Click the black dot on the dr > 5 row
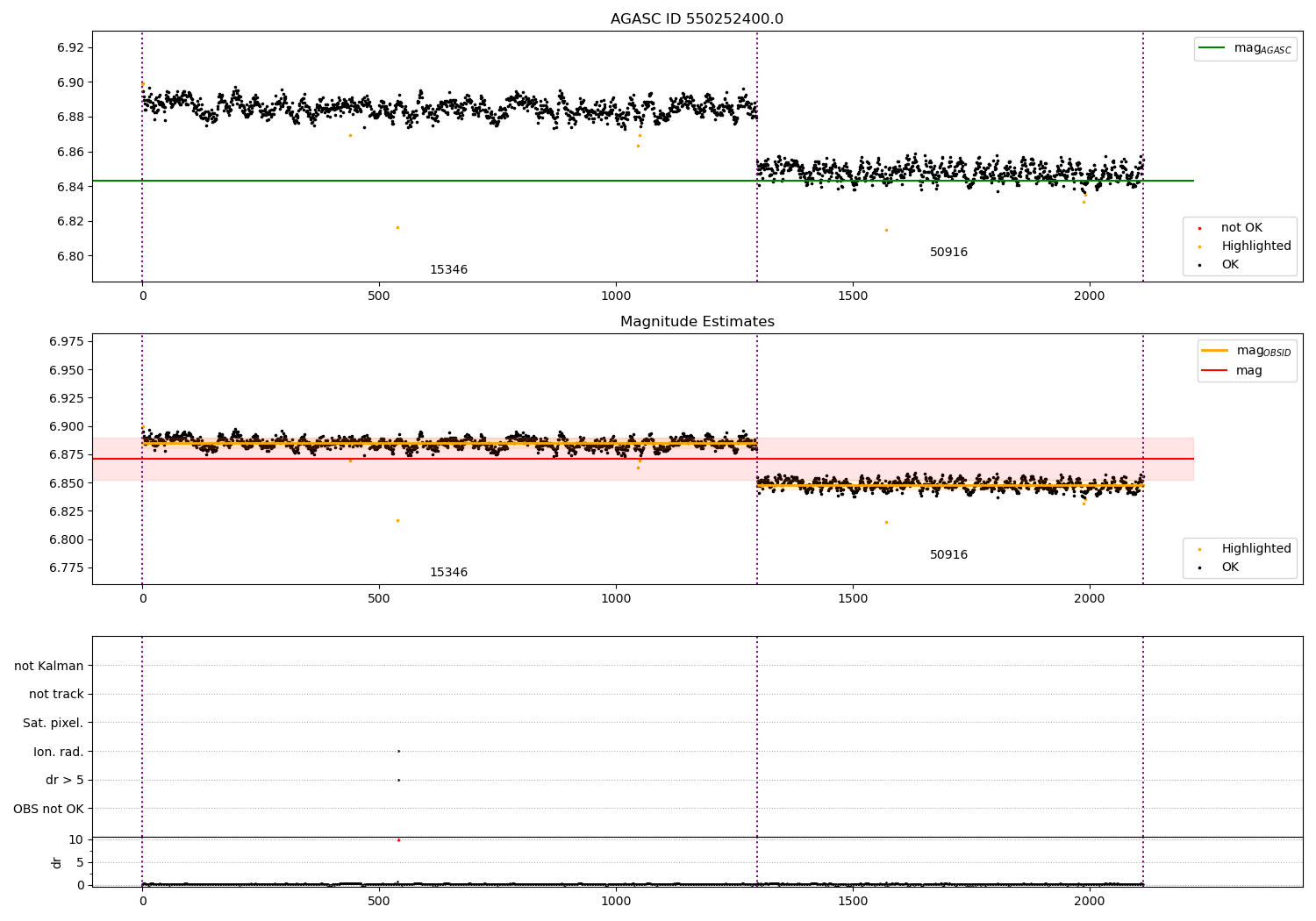Viewport: 1316px width, 921px height. pos(398,780)
